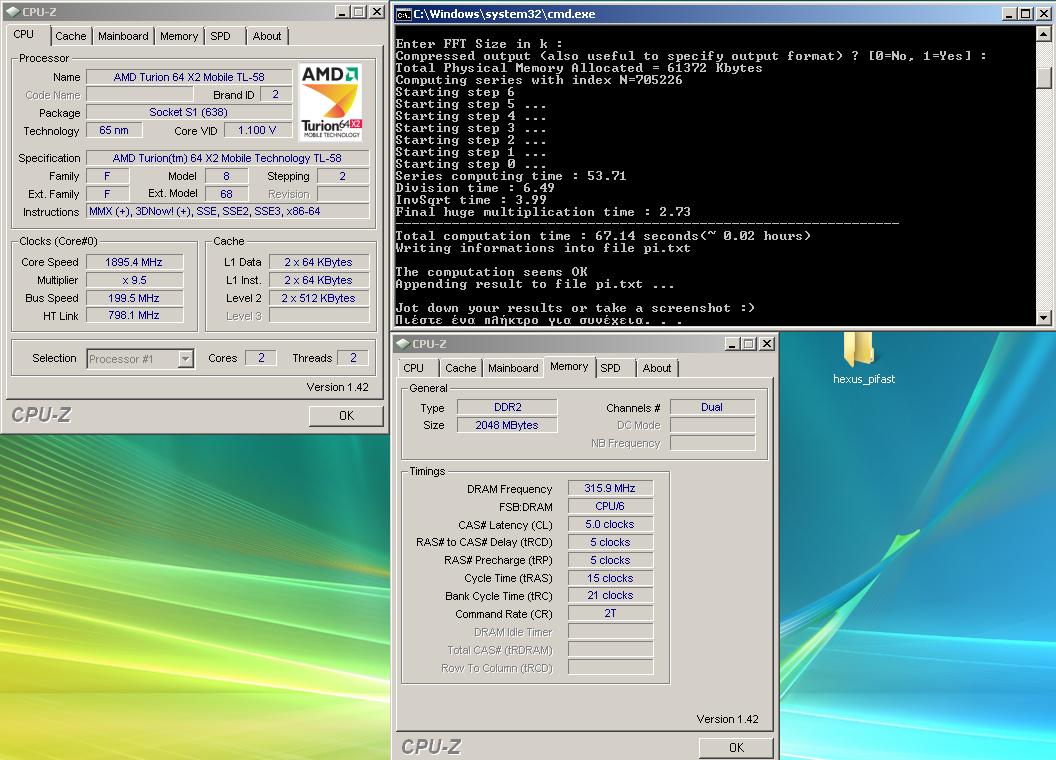Click the Specification field value
The height and width of the screenshot is (760, 1056).
[228, 158]
